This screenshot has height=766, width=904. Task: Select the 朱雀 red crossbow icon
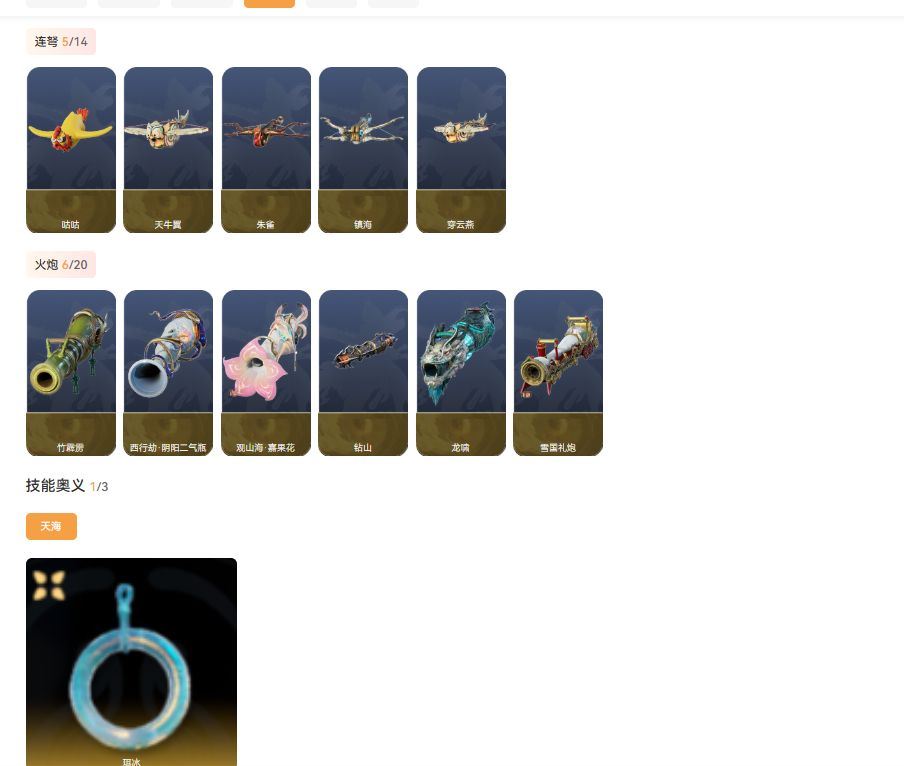(266, 150)
